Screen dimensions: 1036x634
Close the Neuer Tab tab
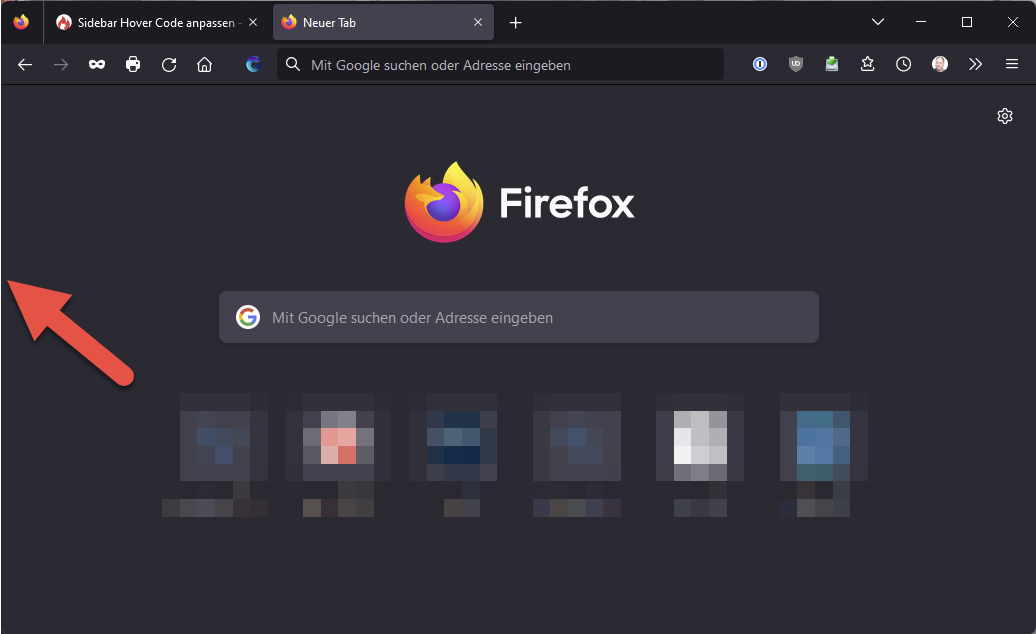(478, 22)
